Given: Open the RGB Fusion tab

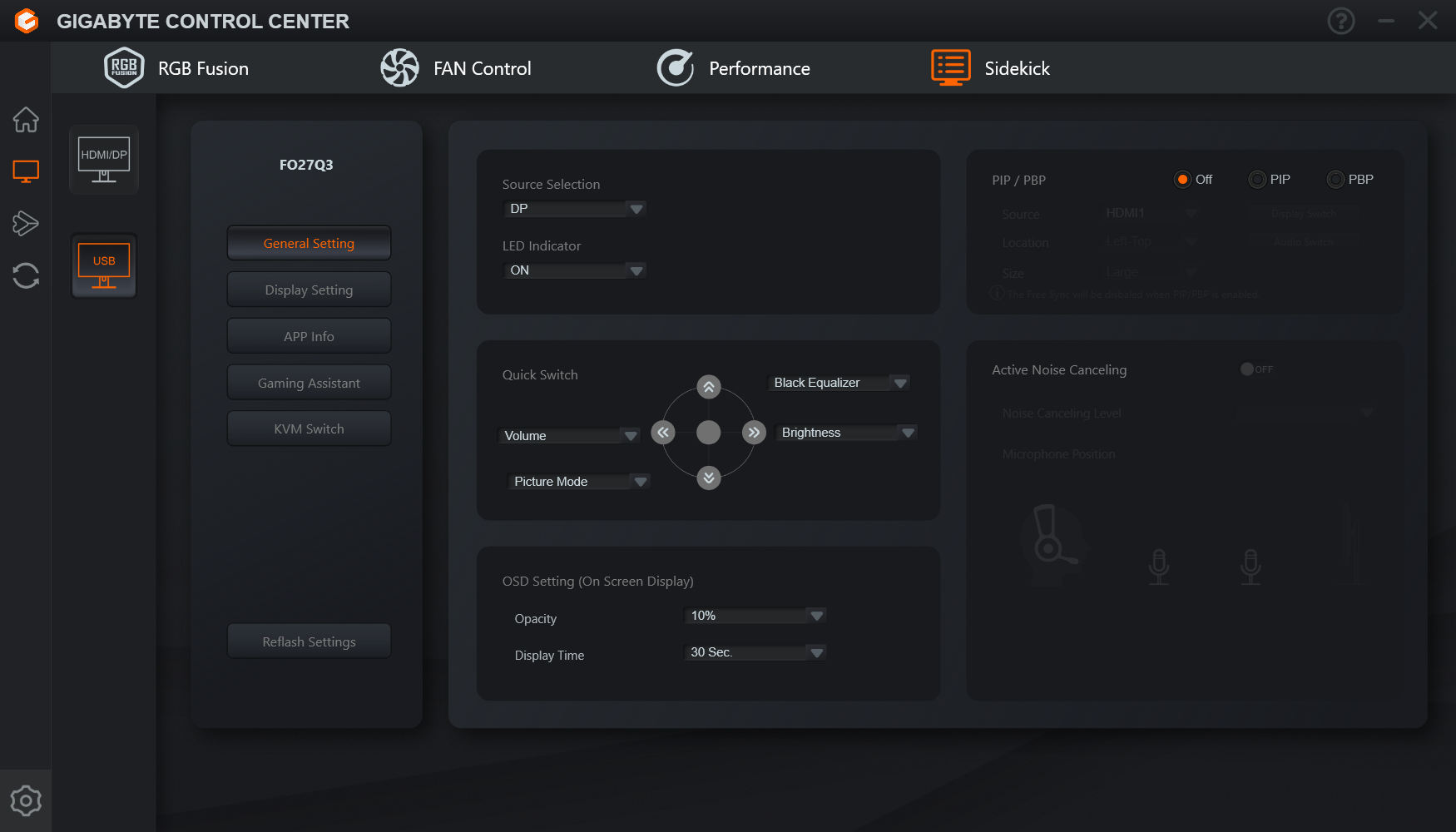Looking at the screenshot, I should pos(176,68).
